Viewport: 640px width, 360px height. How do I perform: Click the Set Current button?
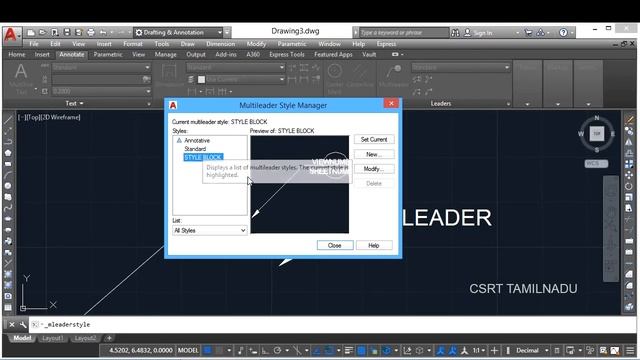point(374,139)
